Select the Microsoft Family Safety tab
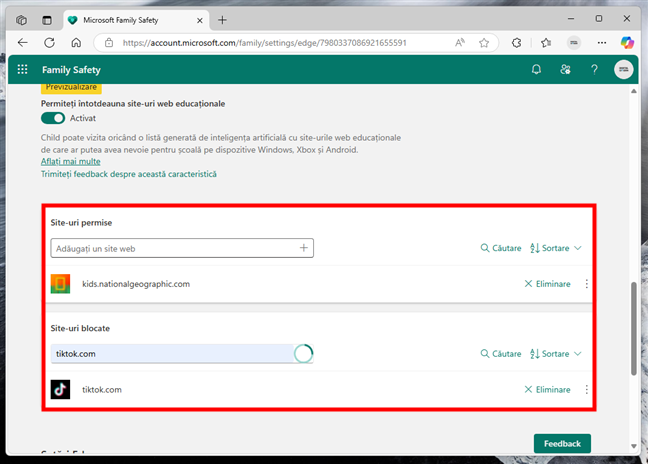Screen dimensions: 648x464 (x=136, y=20)
